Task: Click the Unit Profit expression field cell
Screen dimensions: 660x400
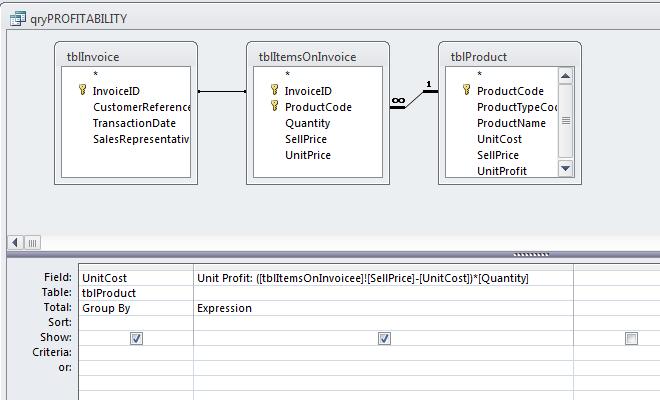Action: click(383, 277)
